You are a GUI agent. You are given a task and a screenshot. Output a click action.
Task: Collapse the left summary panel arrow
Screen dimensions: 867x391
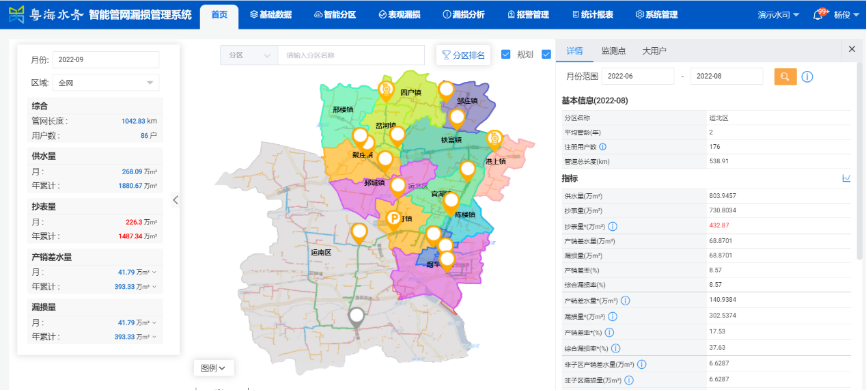coord(176,200)
